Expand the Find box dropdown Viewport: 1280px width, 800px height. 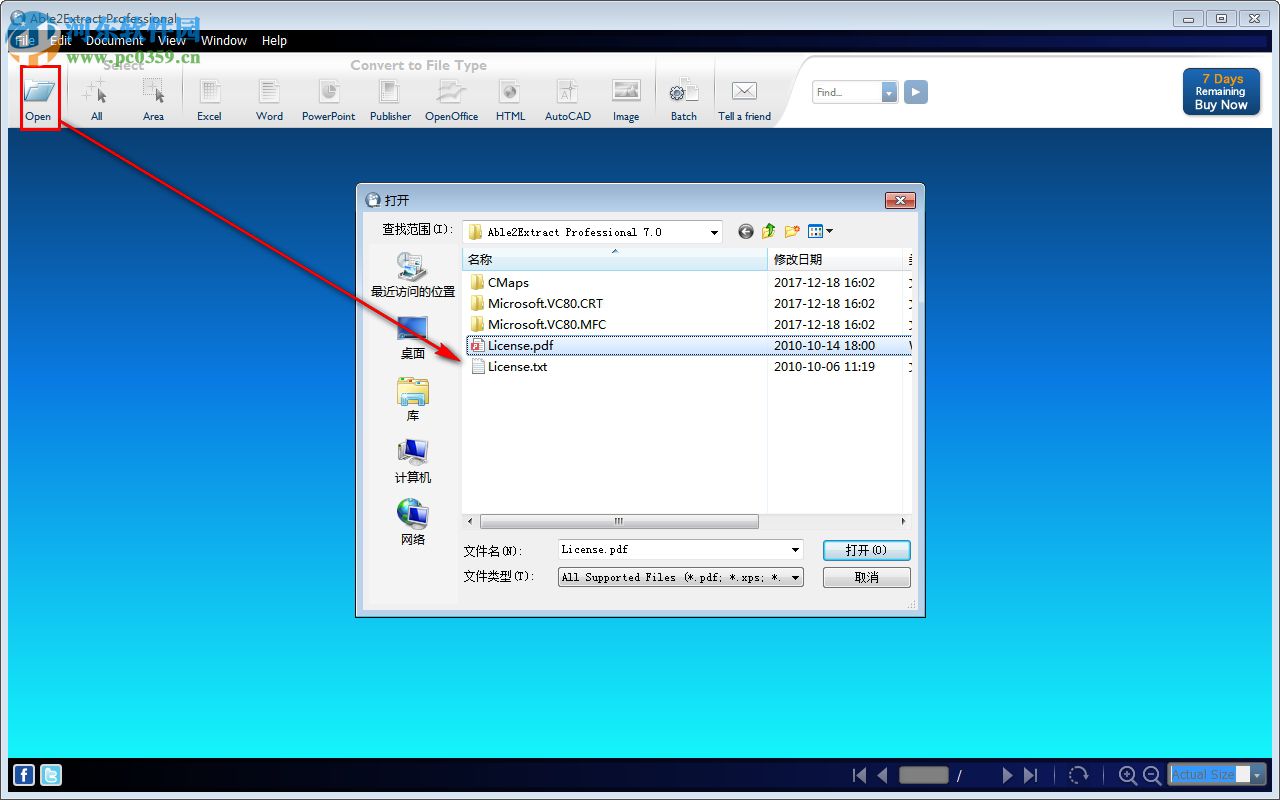tap(889, 92)
